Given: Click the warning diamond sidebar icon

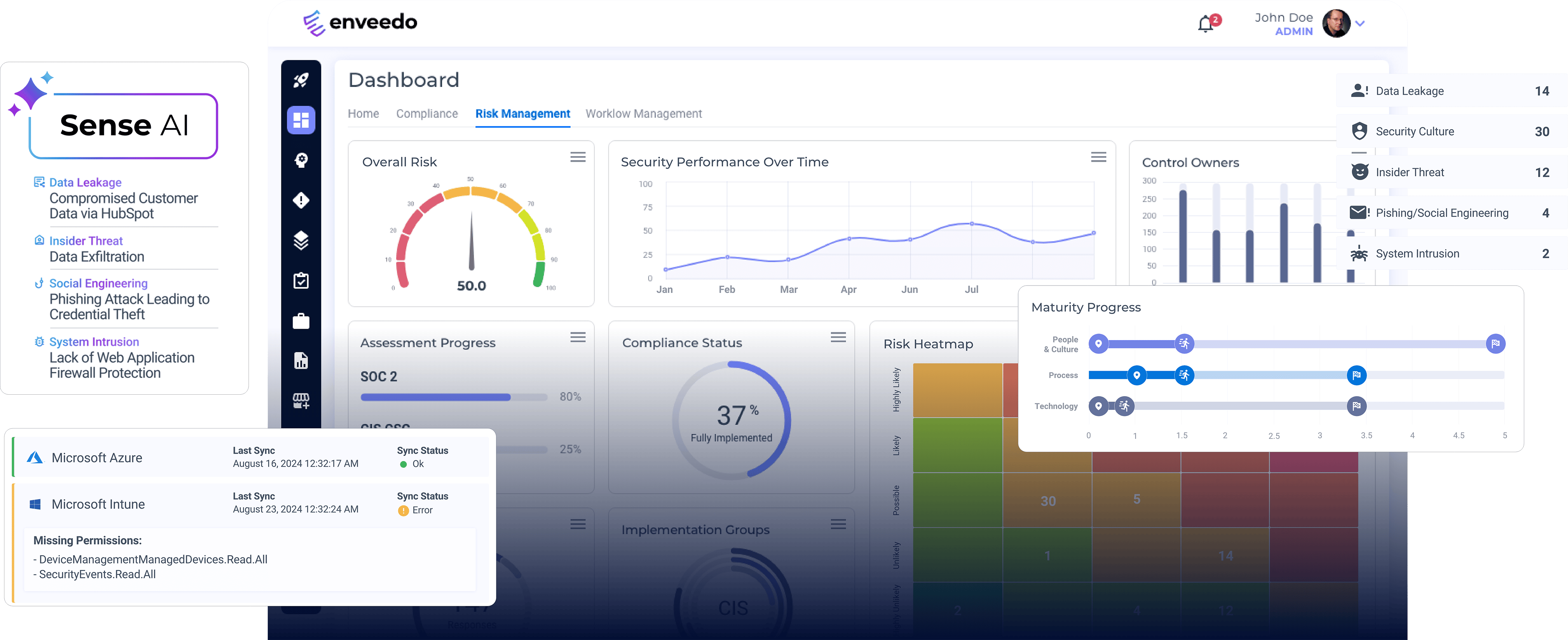Looking at the screenshot, I should pos(301,200).
